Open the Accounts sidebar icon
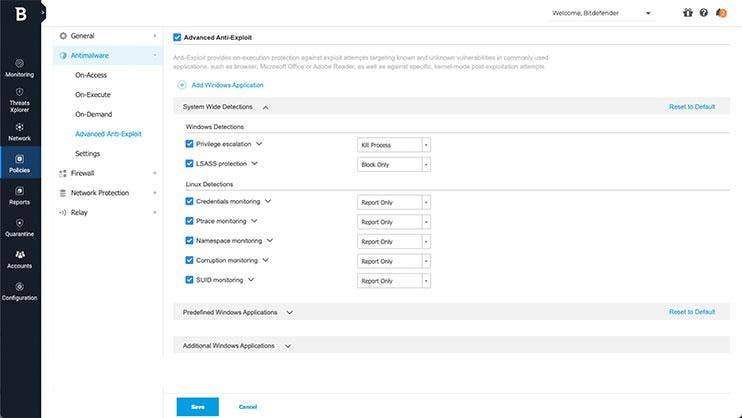The height and width of the screenshot is (418, 742). (20, 255)
